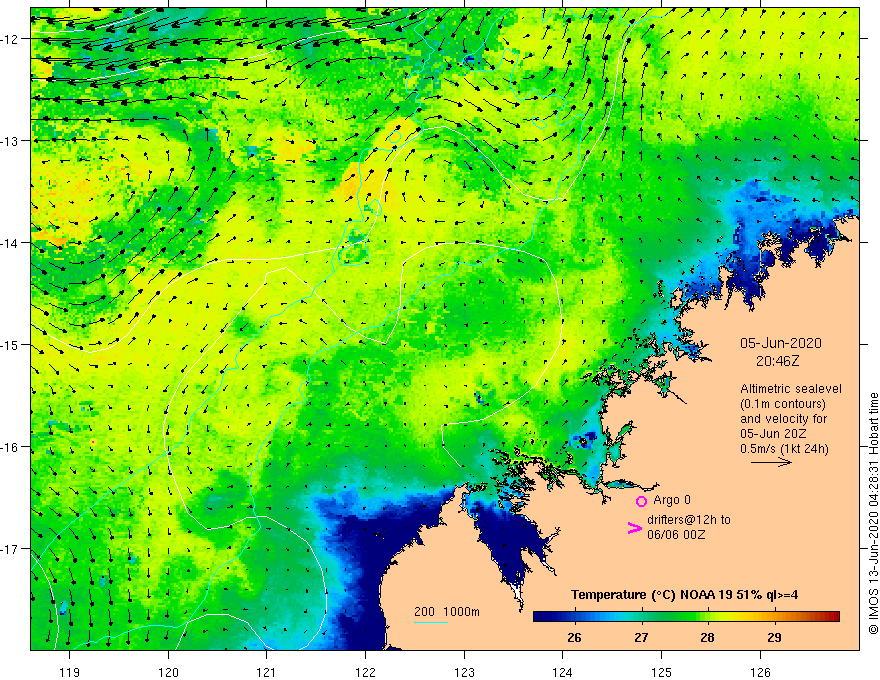Click the 27 colorbar tick label
The width and height of the screenshot is (880, 680).
pyautogui.click(x=641, y=637)
